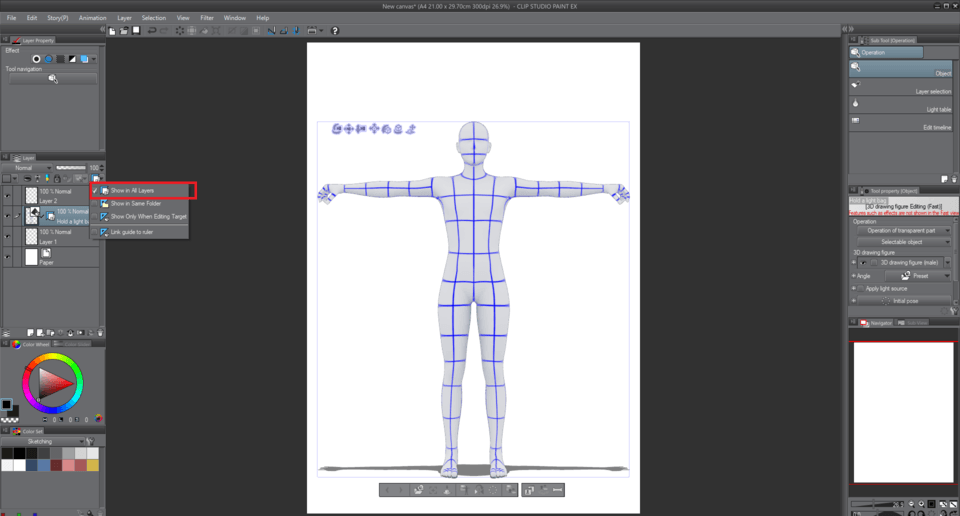Enable the Apply light source checkbox

click(860, 288)
